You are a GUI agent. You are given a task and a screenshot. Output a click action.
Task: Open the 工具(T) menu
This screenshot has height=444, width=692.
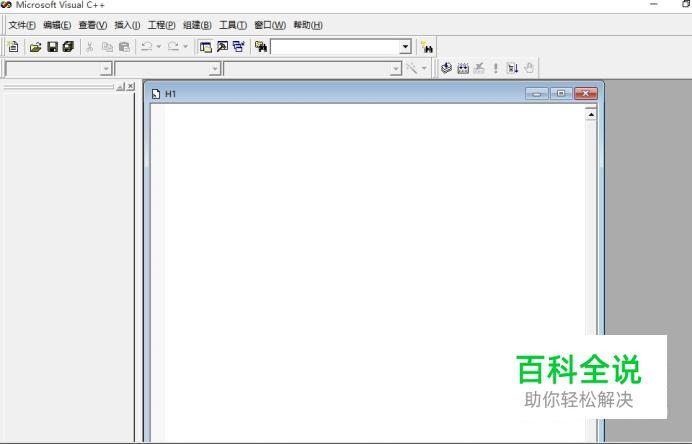(233, 25)
